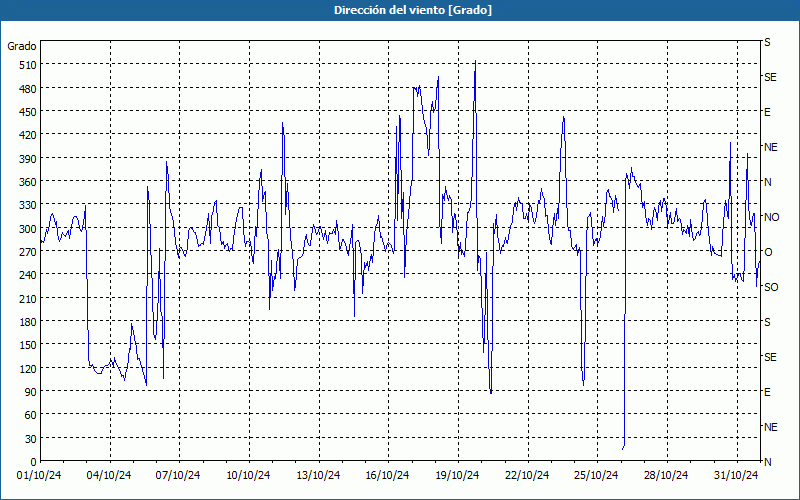The width and height of the screenshot is (800, 500).
Task: Click the 360 degree axis label
Action: (x=27, y=183)
